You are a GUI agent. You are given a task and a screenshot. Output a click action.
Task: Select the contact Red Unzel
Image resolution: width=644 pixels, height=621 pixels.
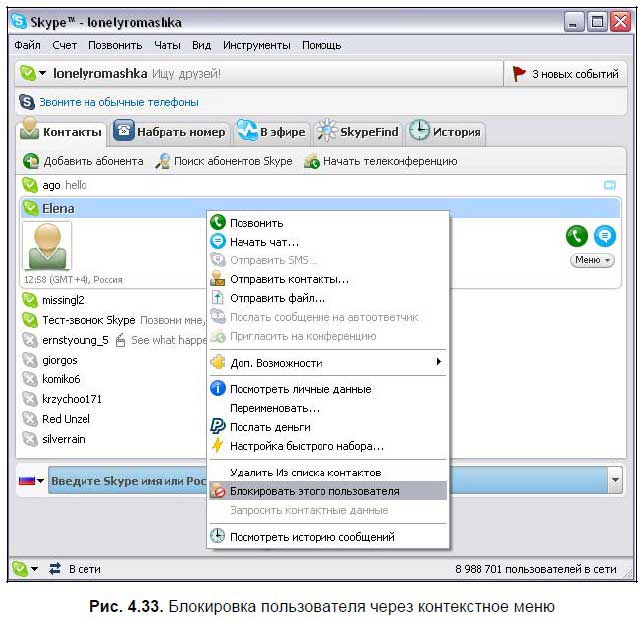pyautogui.click(x=65, y=419)
